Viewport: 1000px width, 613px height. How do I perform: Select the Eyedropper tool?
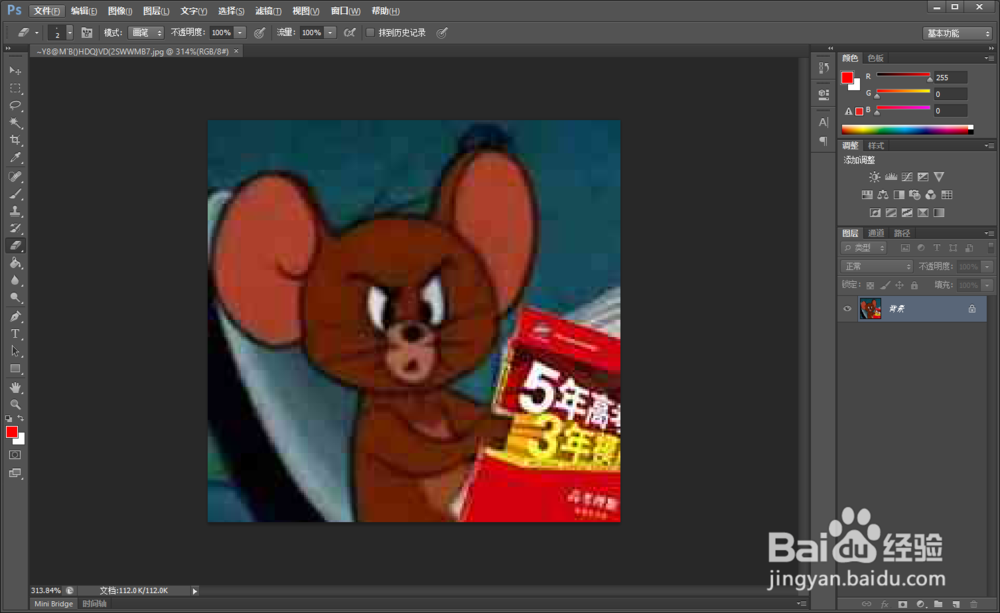(x=15, y=158)
